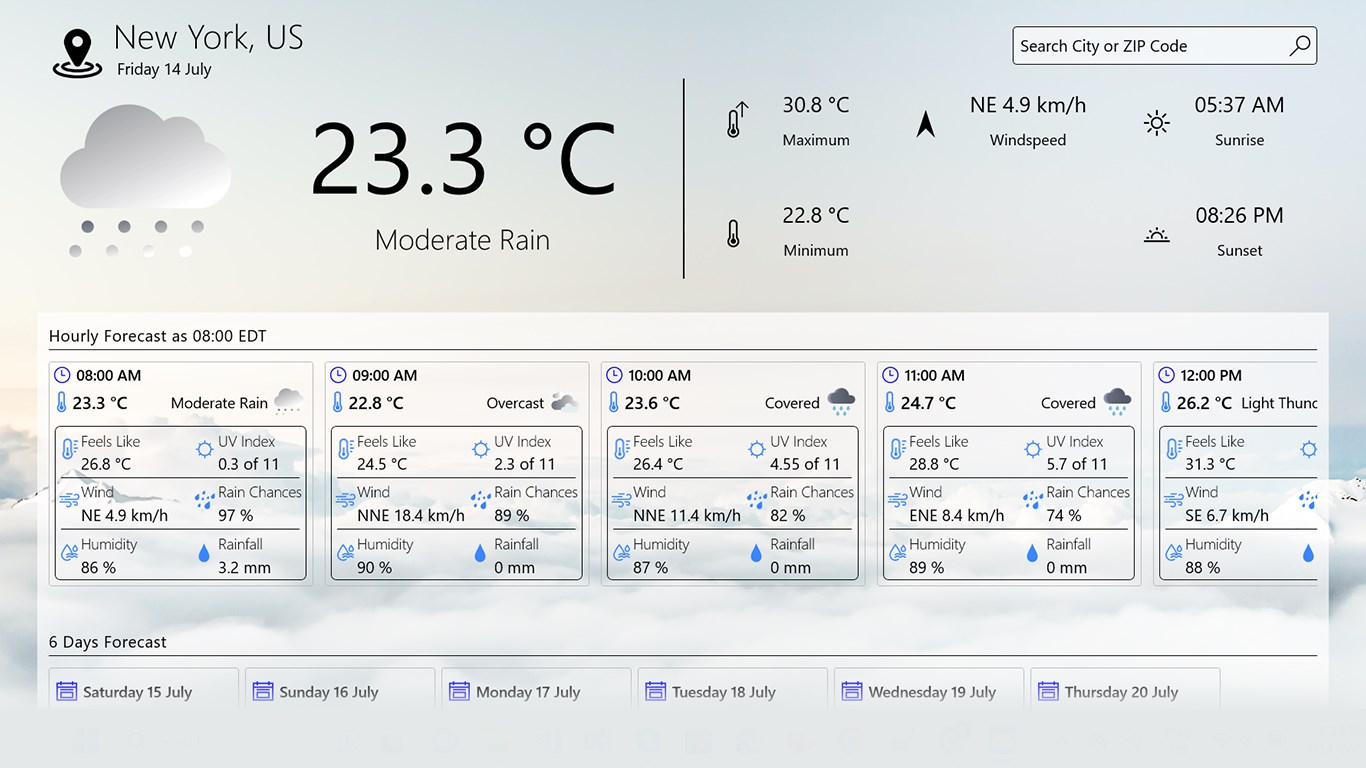Click the clock icon on the 08:00 AM card
Screen dimensions: 1366x768
tap(63, 375)
